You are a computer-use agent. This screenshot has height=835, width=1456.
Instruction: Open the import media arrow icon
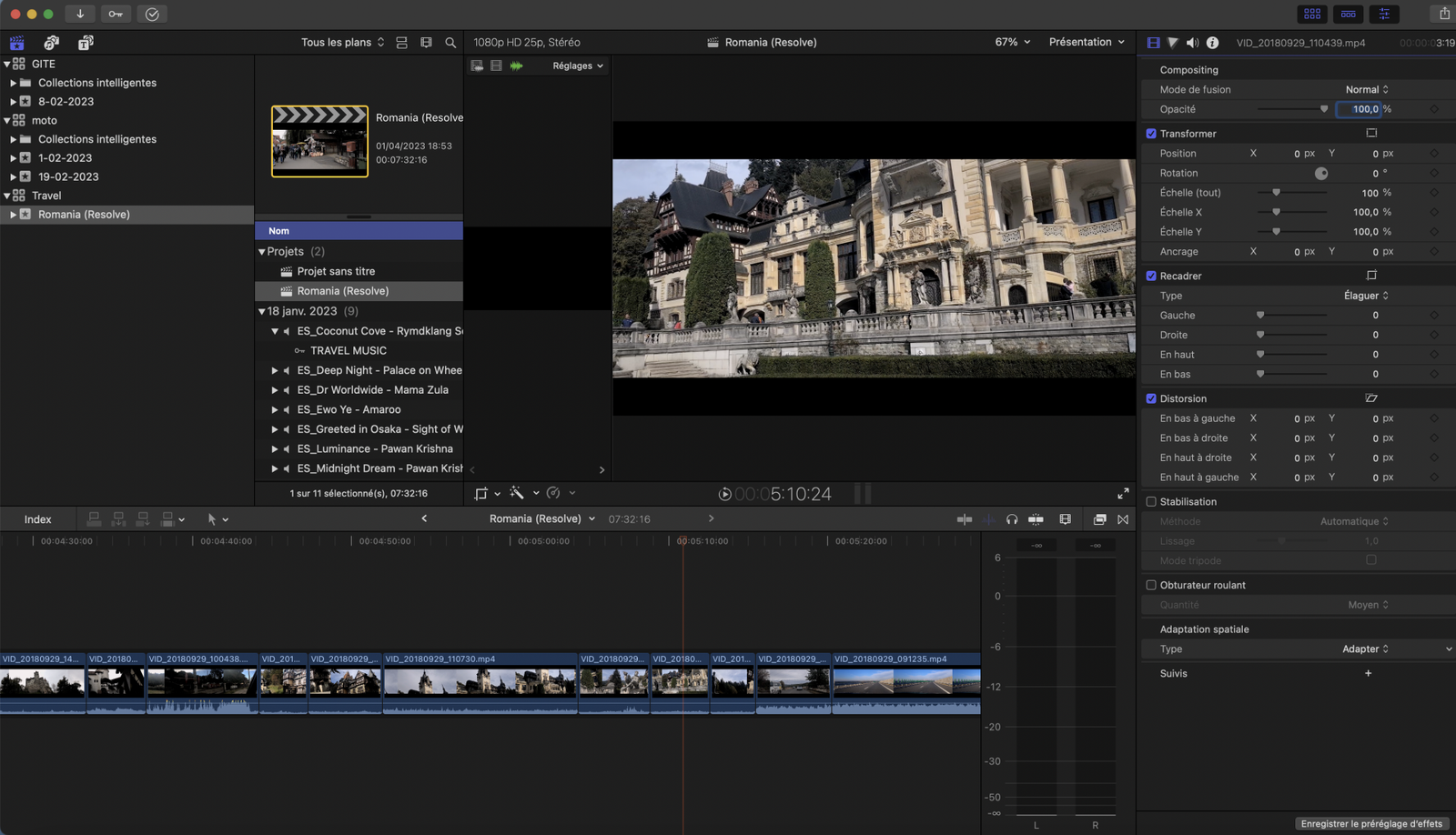pos(80,14)
